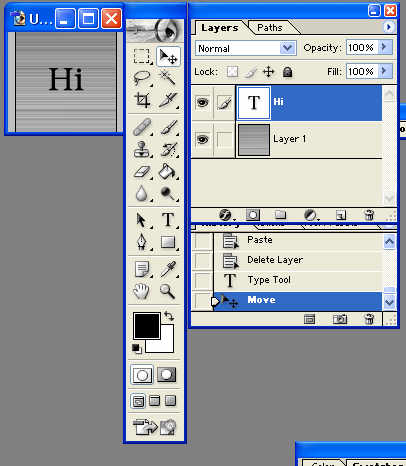Open the Opacity slider arrow
Screen dimensions: 406x466
pyautogui.click(x=385, y=47)
